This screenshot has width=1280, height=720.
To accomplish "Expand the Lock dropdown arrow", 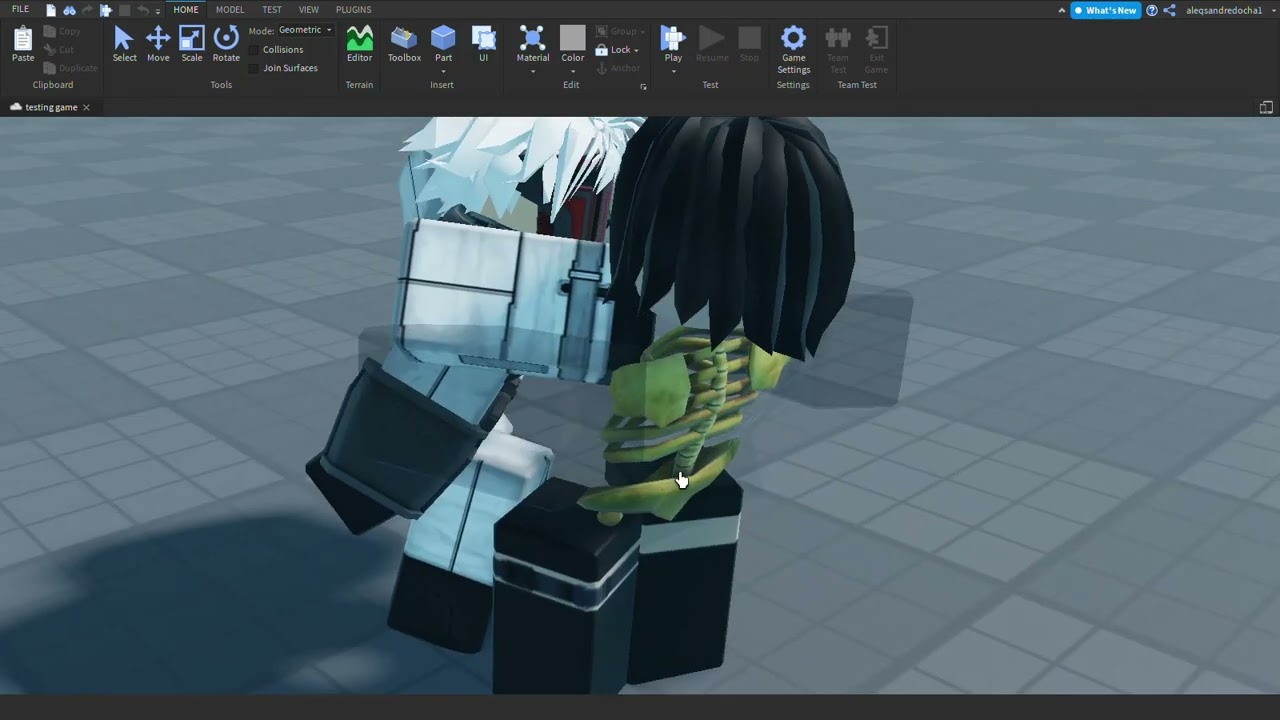I will point(636,51).
